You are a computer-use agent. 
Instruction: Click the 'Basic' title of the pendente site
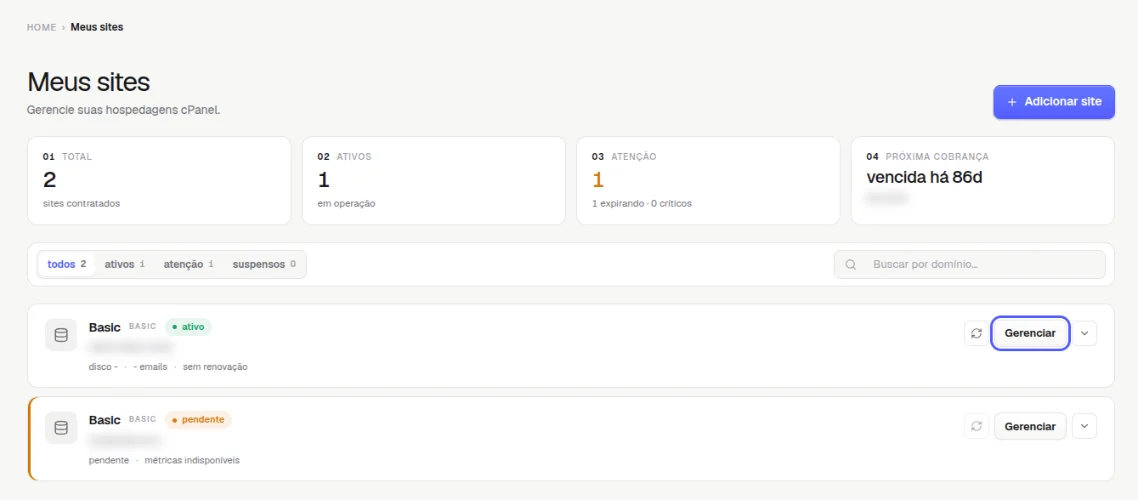point(105,420)
